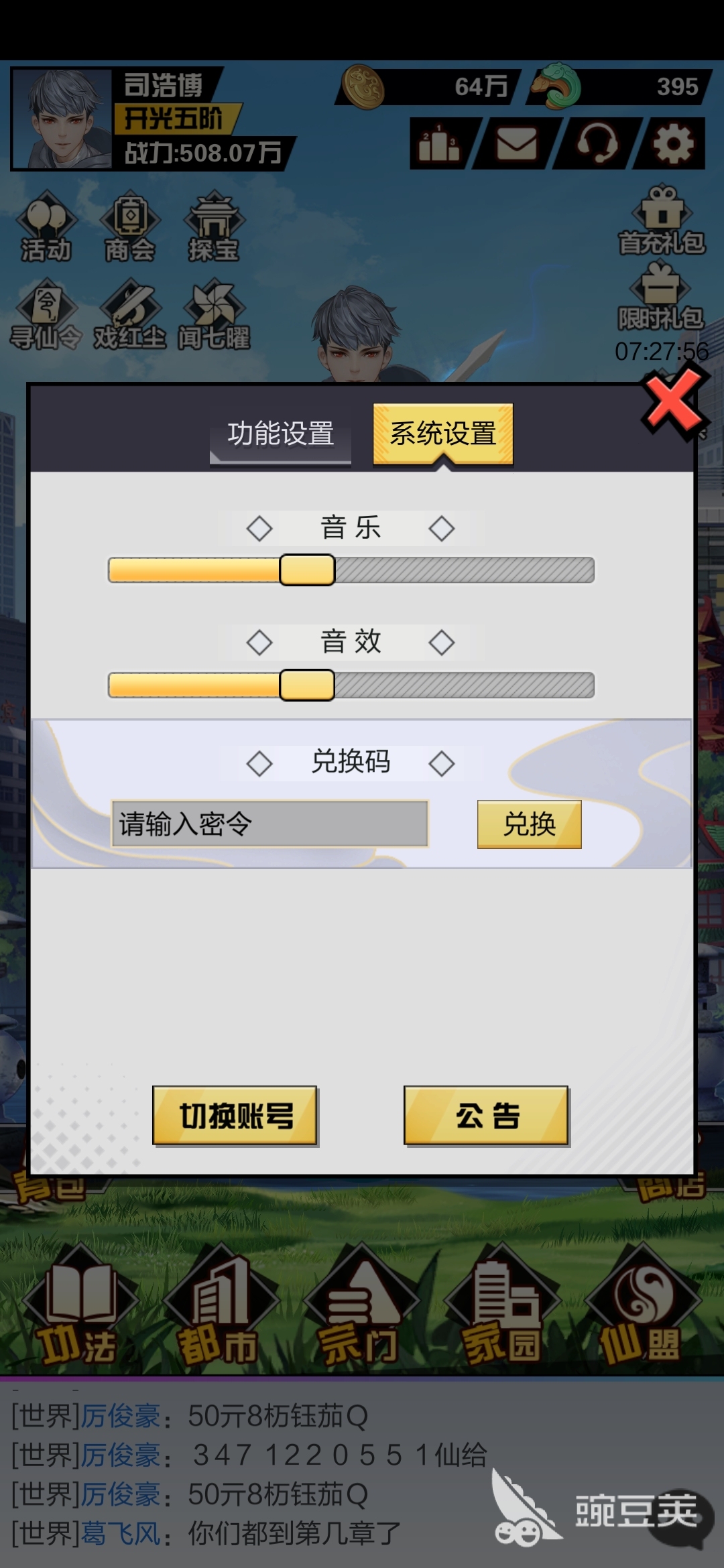This screenshot has width=724, height=1568.
Task: Open the 活动 balloon icon
Action: coord(46,228)
